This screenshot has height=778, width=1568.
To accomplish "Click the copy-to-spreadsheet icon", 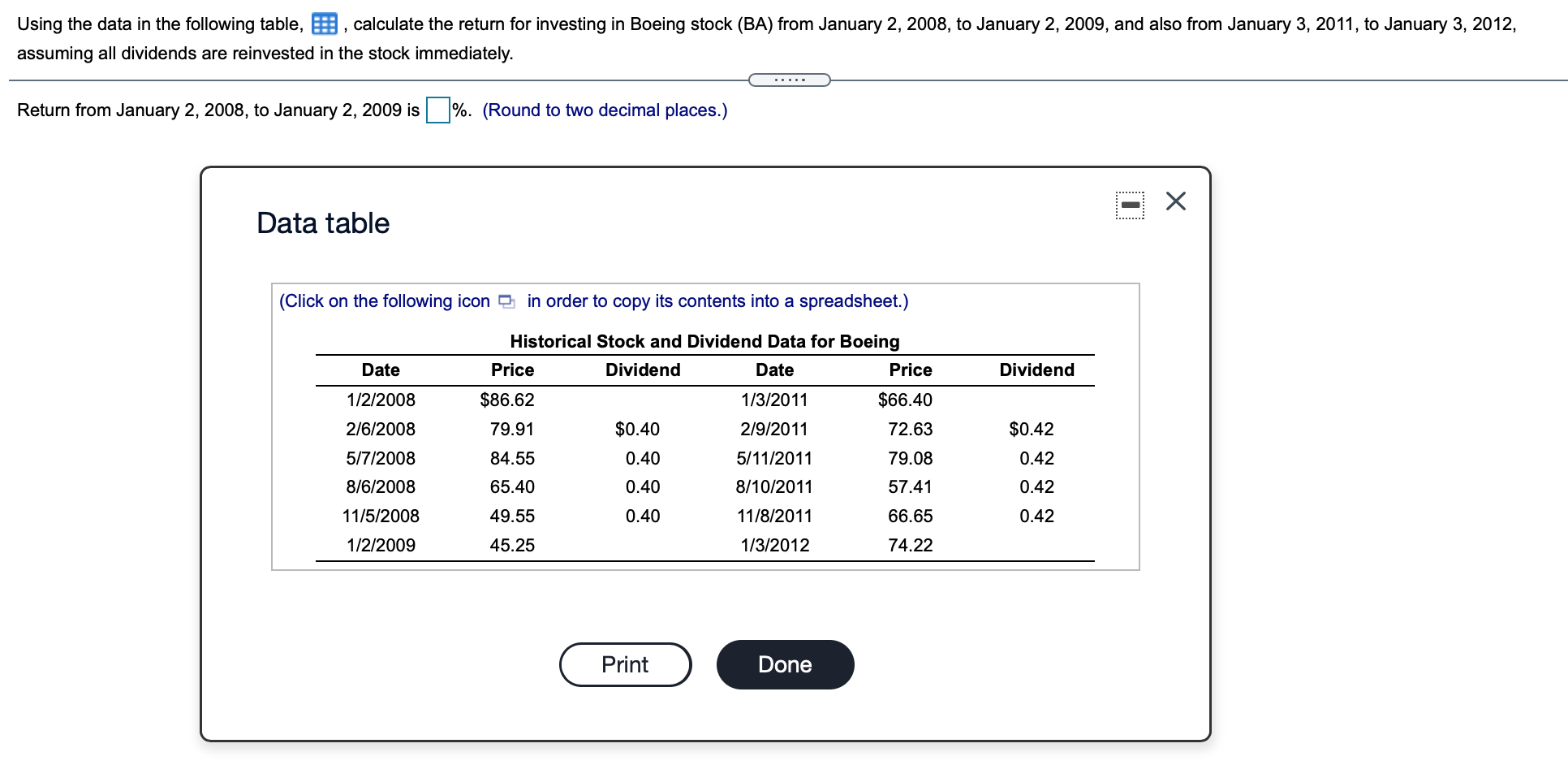I will click(x=506, y=301).
